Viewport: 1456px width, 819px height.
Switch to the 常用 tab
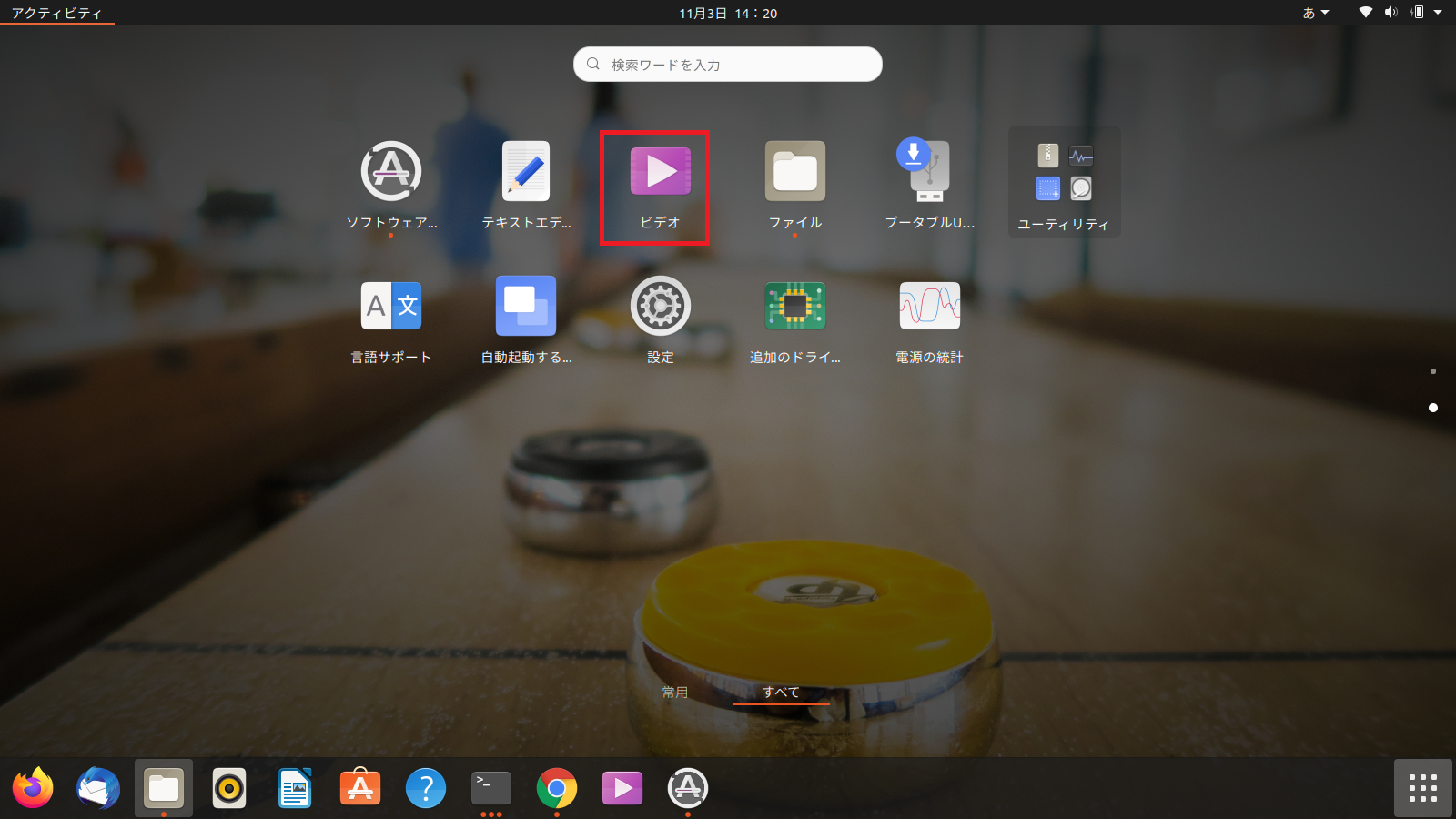675,693
